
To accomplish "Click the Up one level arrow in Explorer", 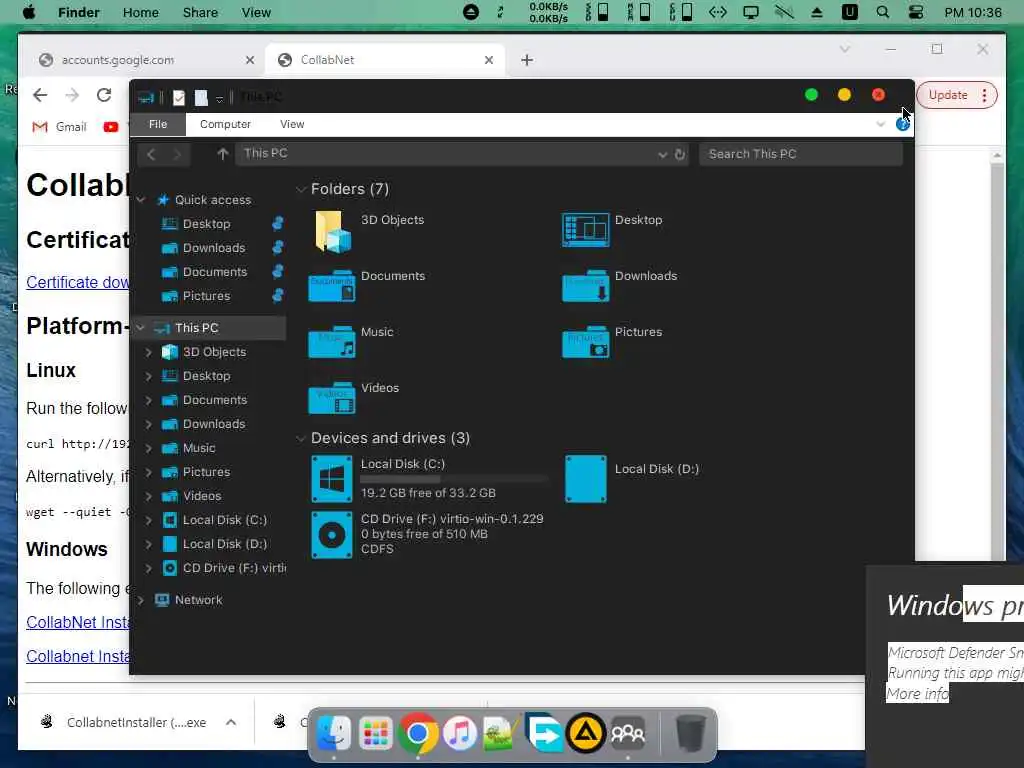I will [x=223, y=154].
